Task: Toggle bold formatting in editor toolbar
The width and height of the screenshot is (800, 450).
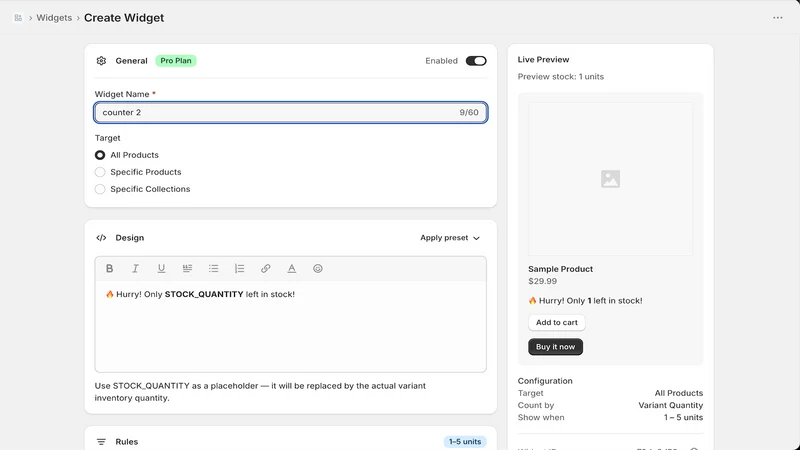Action: [109, 268]
